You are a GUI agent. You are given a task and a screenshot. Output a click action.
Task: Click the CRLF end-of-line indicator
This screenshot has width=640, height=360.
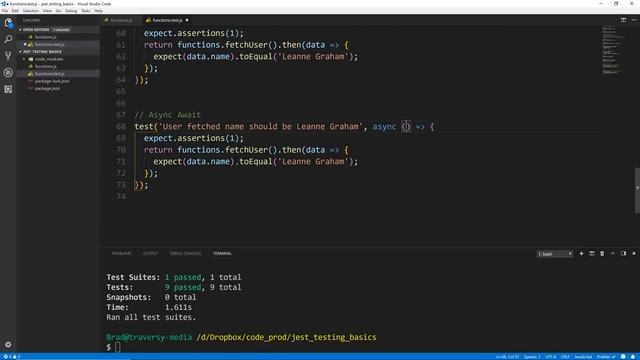click(x=565, y=357)
